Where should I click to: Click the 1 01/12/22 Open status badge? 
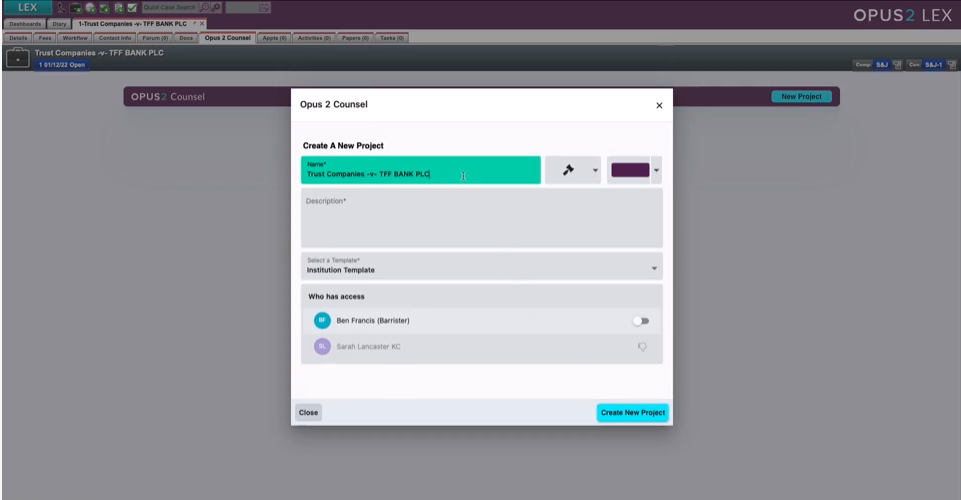point(62,64)
